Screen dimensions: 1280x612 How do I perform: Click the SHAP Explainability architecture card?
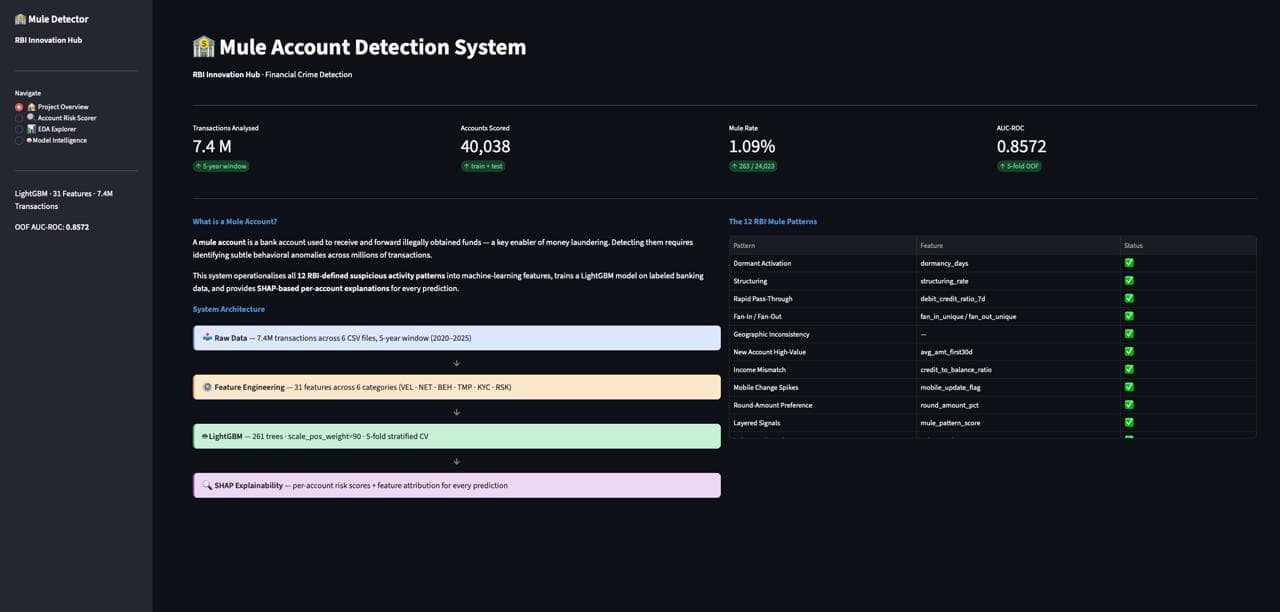[x=456, y=485]
